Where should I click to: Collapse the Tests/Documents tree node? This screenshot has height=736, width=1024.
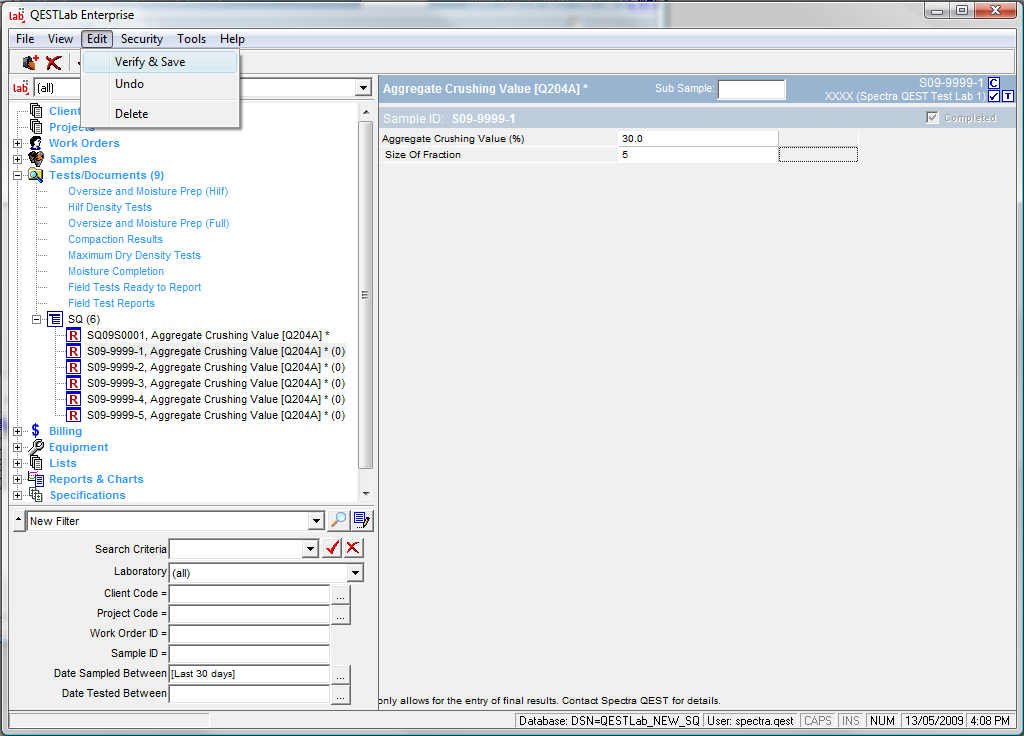tap(17, 175)
